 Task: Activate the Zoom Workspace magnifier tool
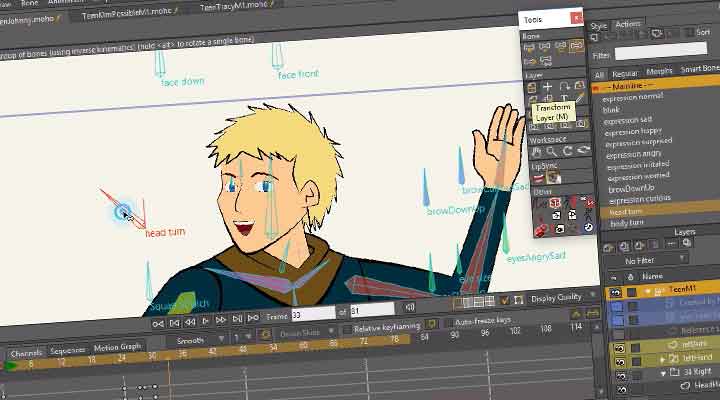pyautogui.click(x=551, y=151)
